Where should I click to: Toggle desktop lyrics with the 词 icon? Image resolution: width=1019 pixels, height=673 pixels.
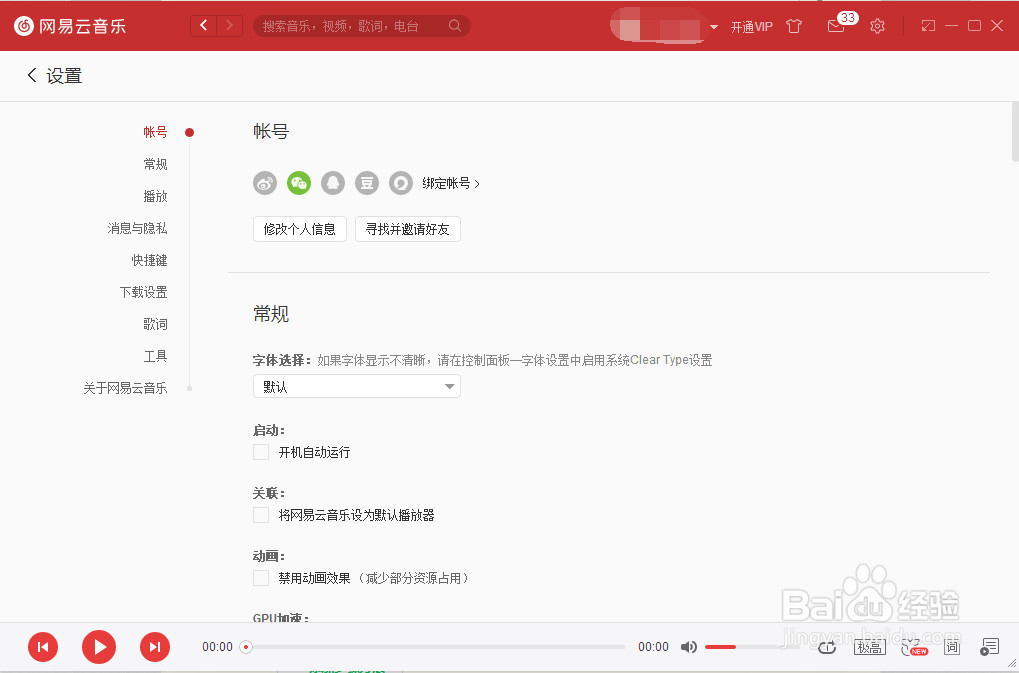point(952,647)
